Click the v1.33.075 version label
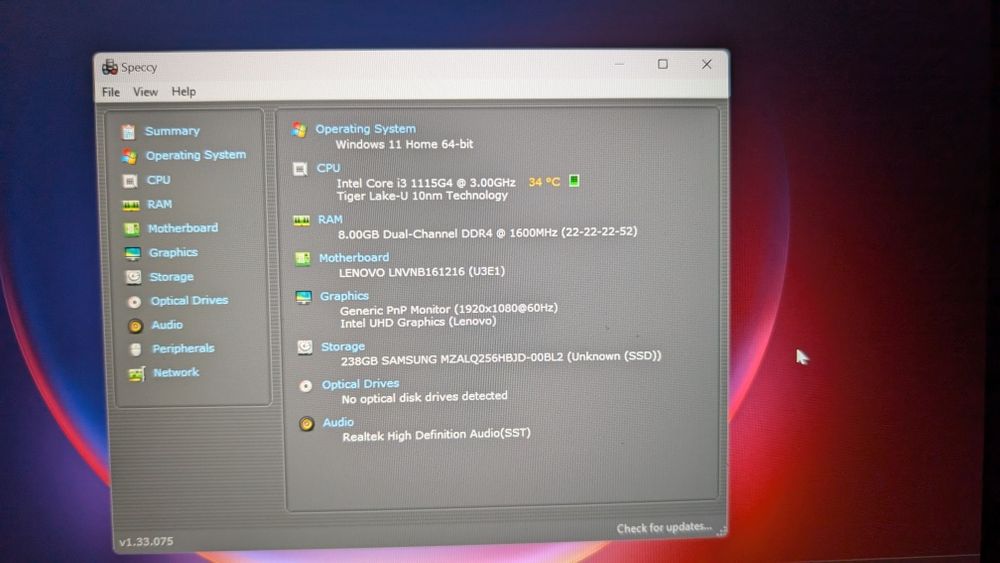Viewport: 1000px width, 563px height. tap(146, 541)
